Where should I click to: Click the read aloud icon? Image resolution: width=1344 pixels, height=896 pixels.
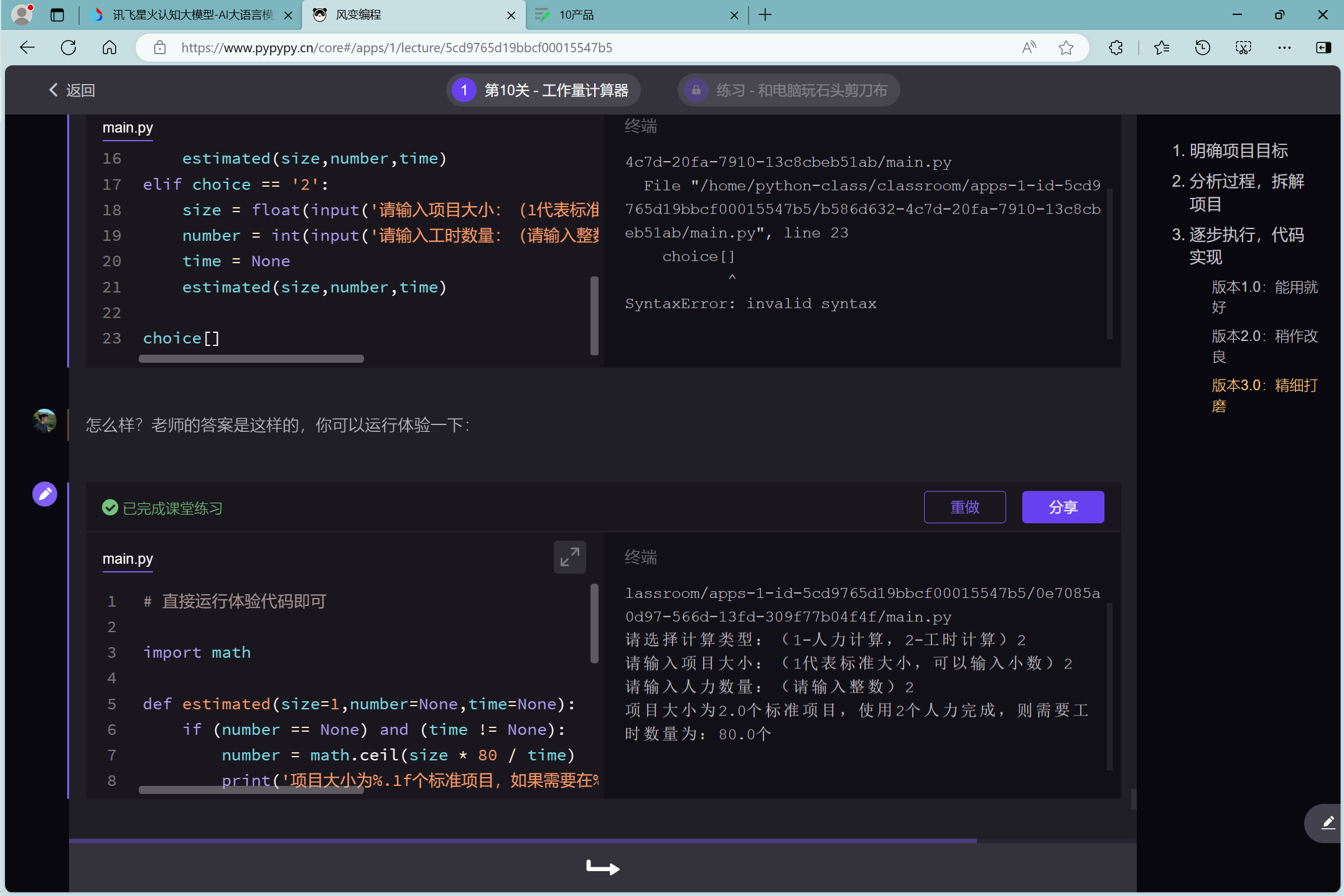pos(1029,48)
